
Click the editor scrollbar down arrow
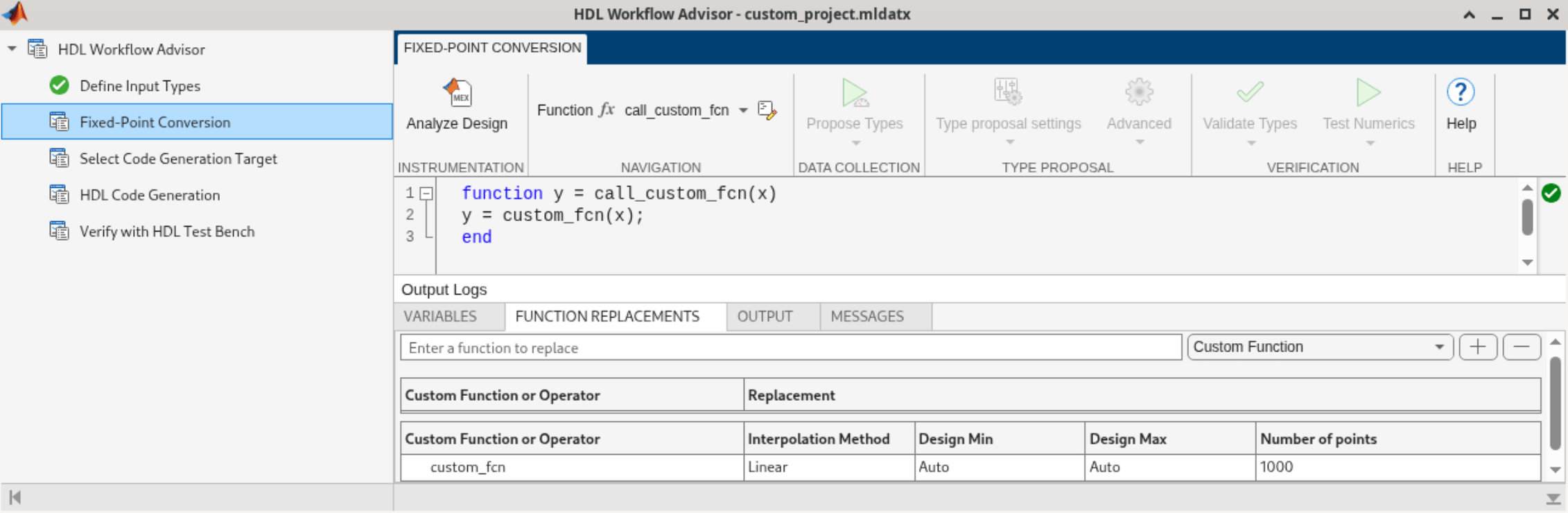[x=1526, y=262]
